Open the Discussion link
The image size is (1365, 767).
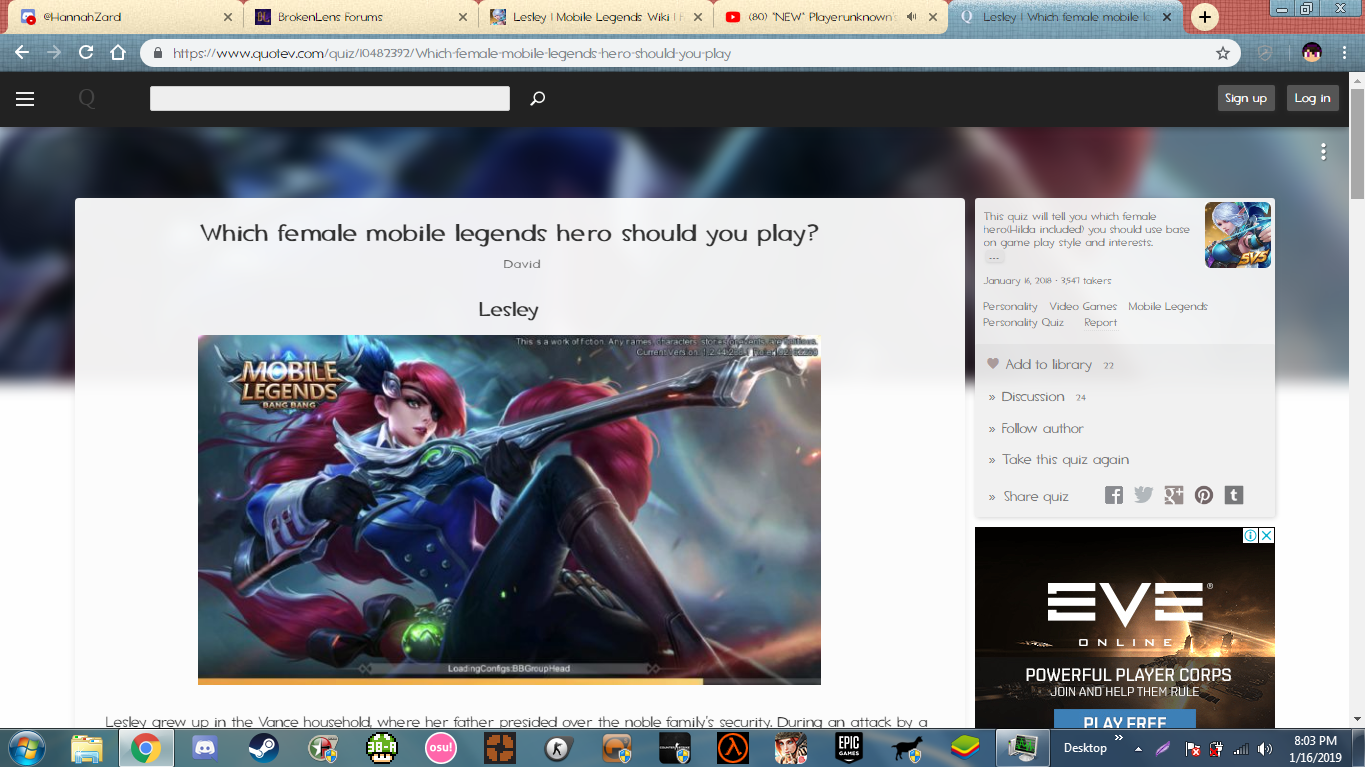1033,397
